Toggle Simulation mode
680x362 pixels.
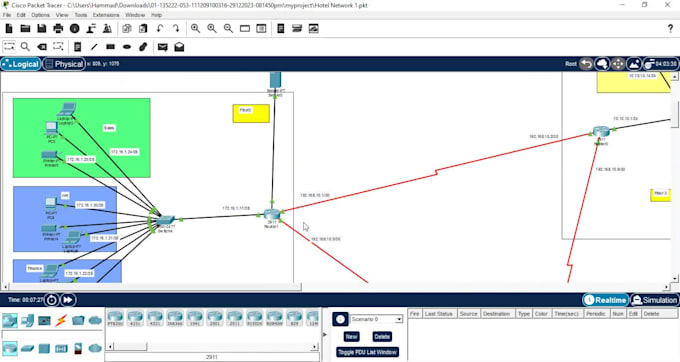[x=654, y=300]
